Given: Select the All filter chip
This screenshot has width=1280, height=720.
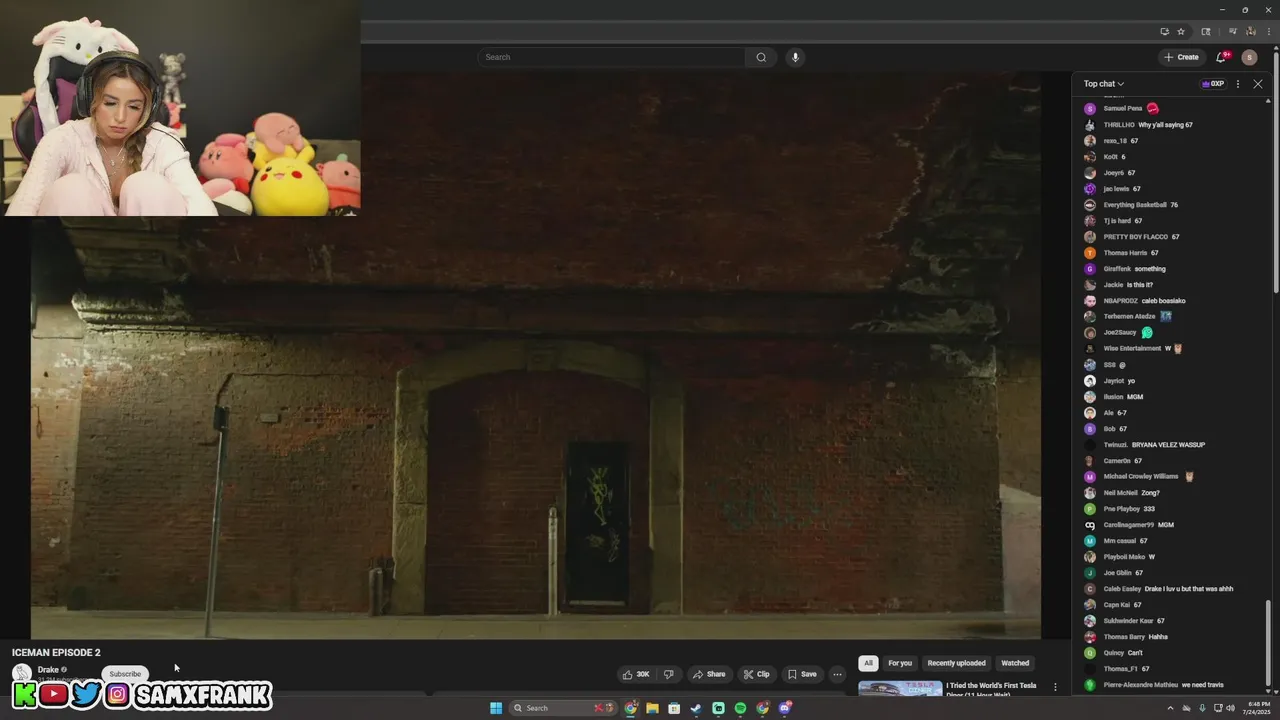Looking at the screenshot, I should [868, 663].
